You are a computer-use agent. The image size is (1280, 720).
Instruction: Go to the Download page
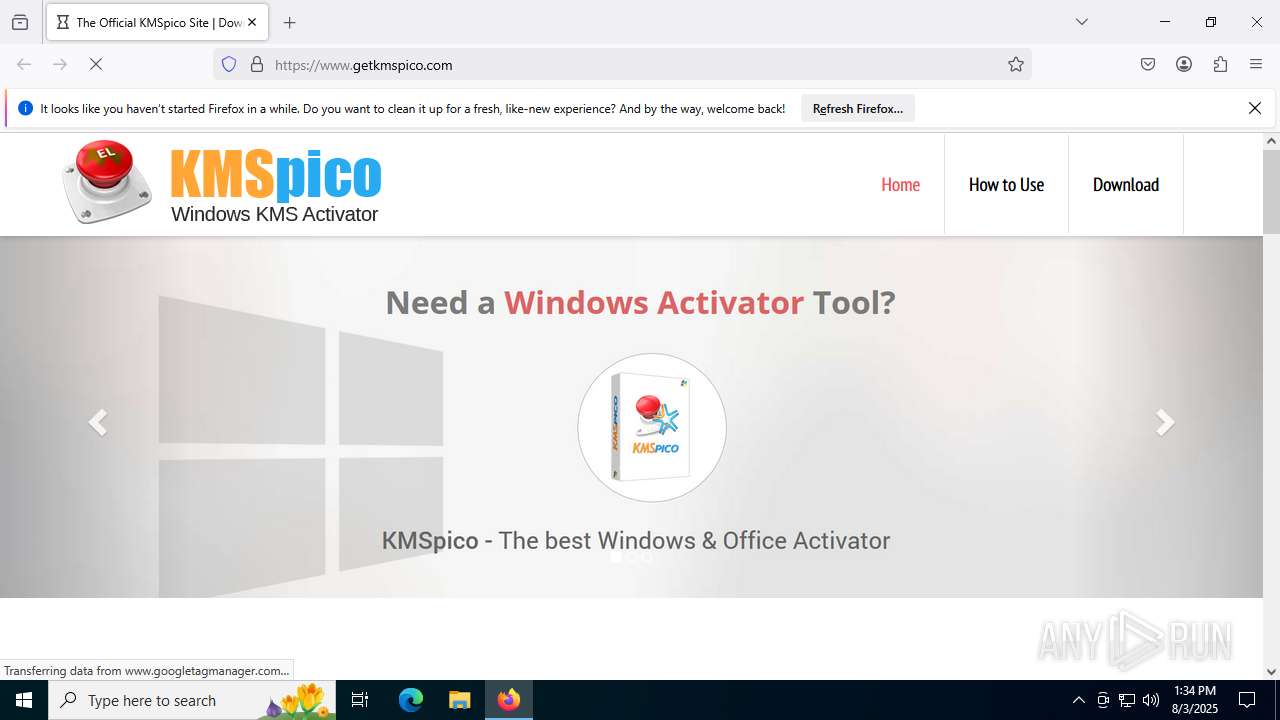(x=1126, y=184)
